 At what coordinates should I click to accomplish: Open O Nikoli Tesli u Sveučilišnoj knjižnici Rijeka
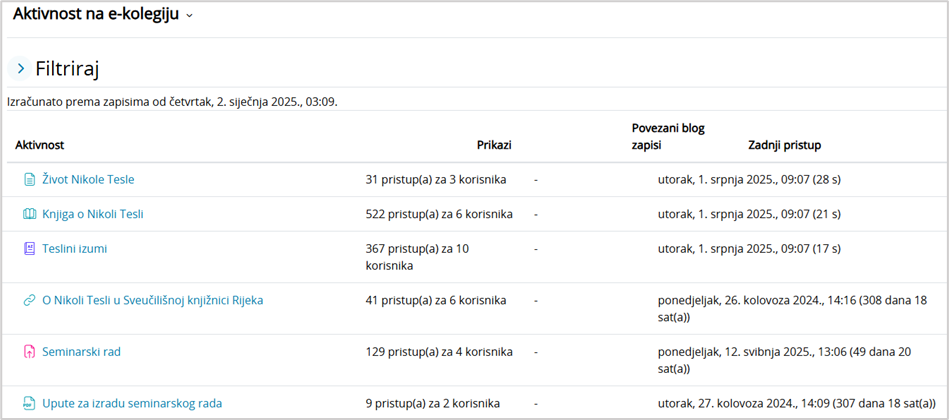tap(152, 300)
